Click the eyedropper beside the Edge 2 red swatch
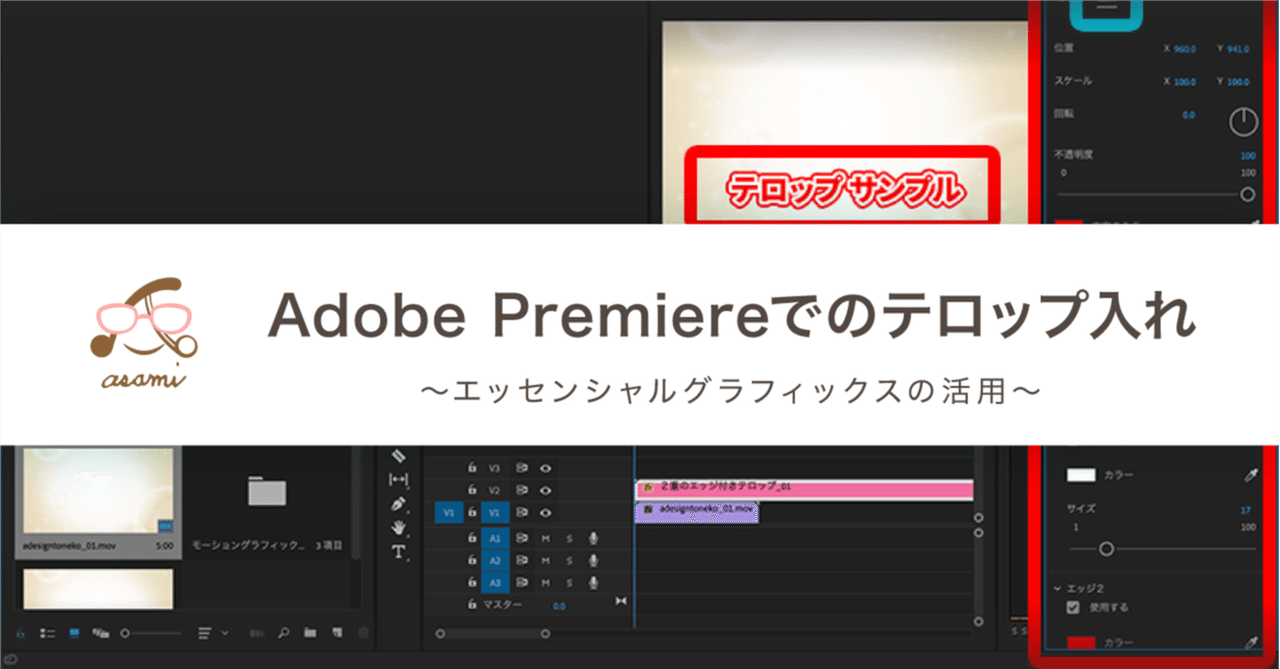This screenshot has height=669, width=1280. (1249, 642)
